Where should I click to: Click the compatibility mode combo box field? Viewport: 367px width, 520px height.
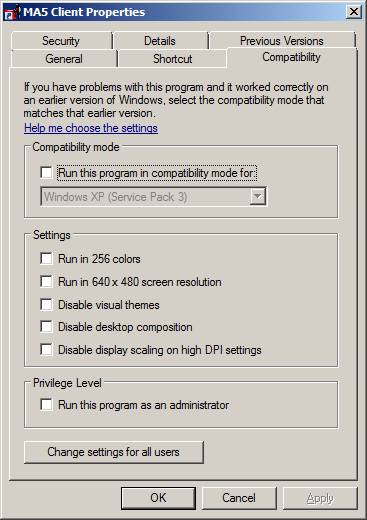[x=153, y=196]
